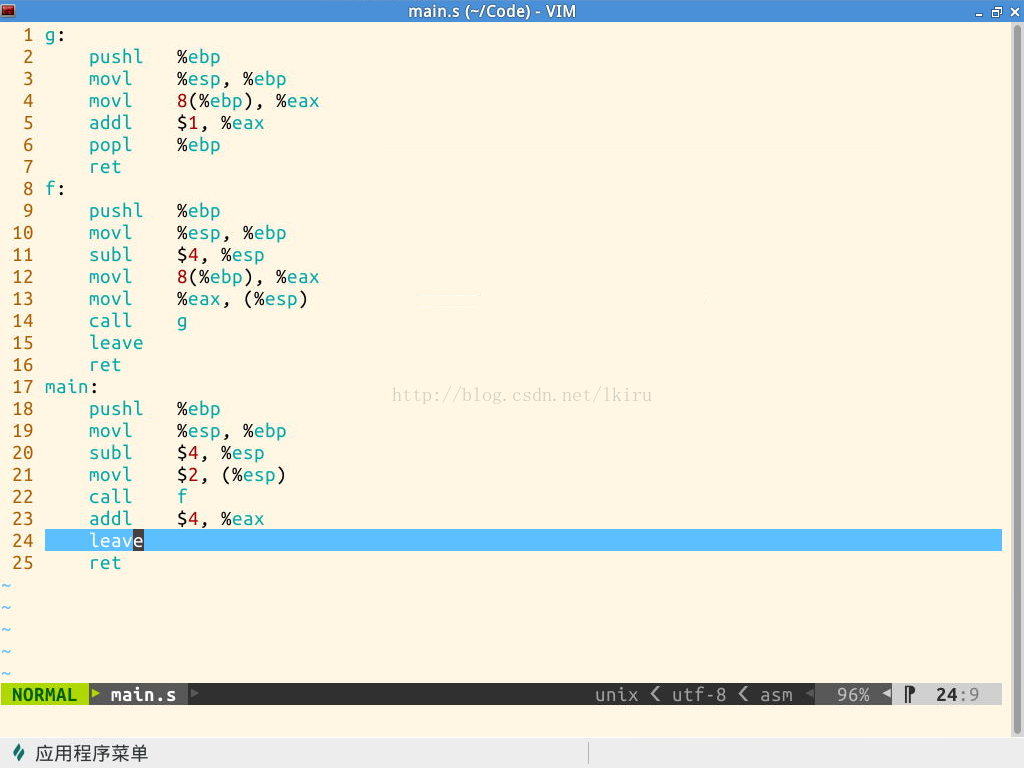1024x768 pixels.
Task: Click the line marker icon in status line
Action: 909,694
